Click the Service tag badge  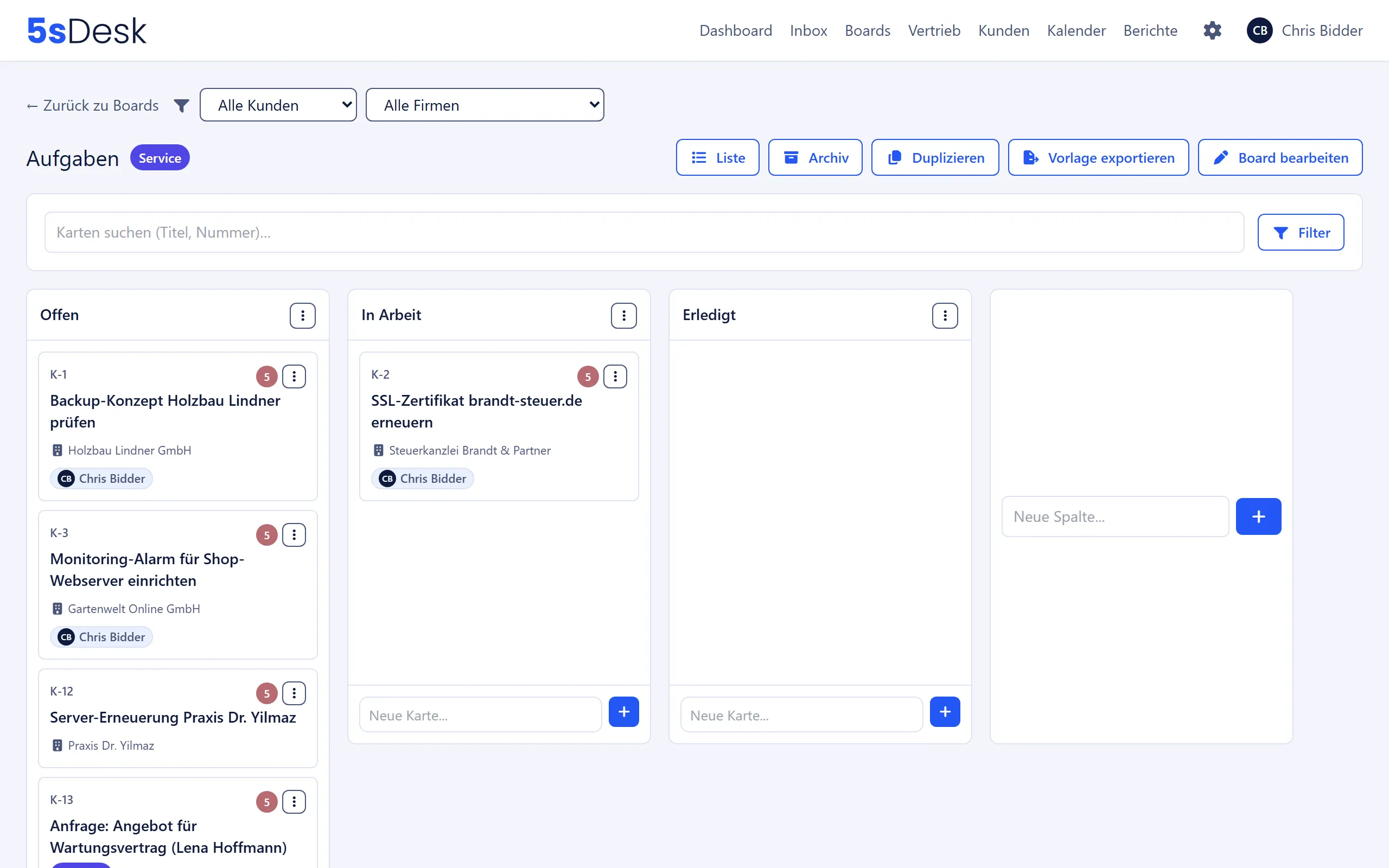(x=160, y=158)
